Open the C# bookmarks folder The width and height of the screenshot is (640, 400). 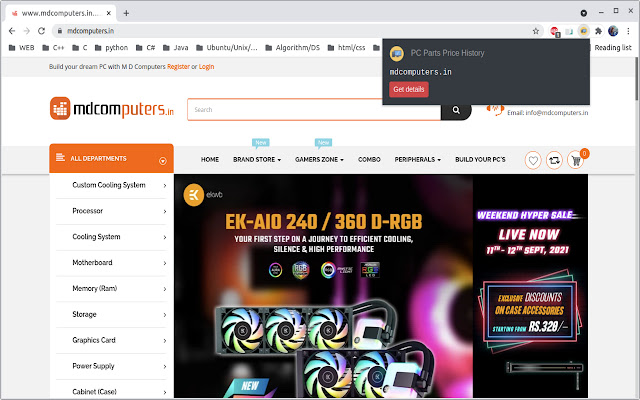click(145, 48)
